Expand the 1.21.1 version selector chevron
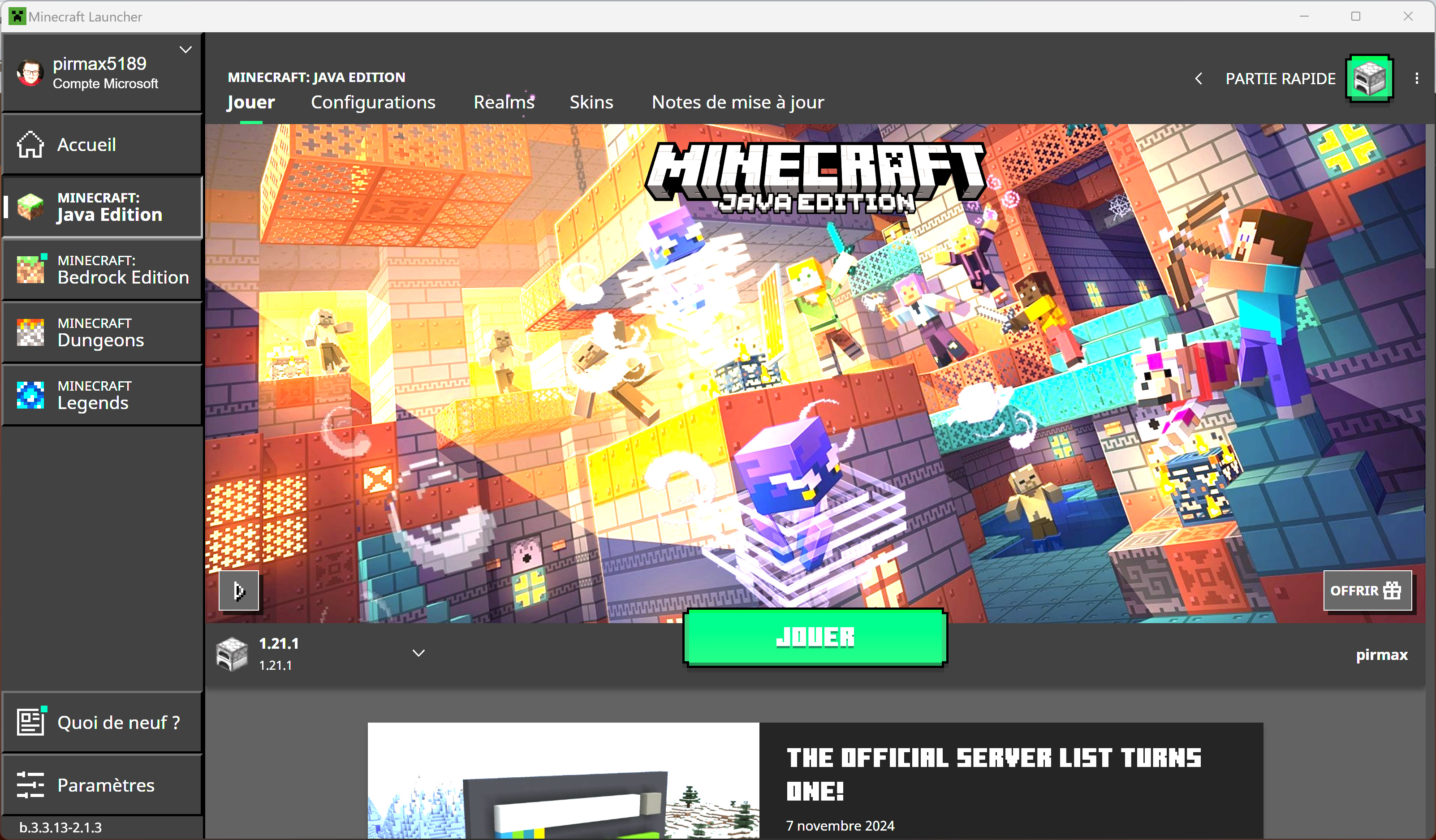 point(418,653)
